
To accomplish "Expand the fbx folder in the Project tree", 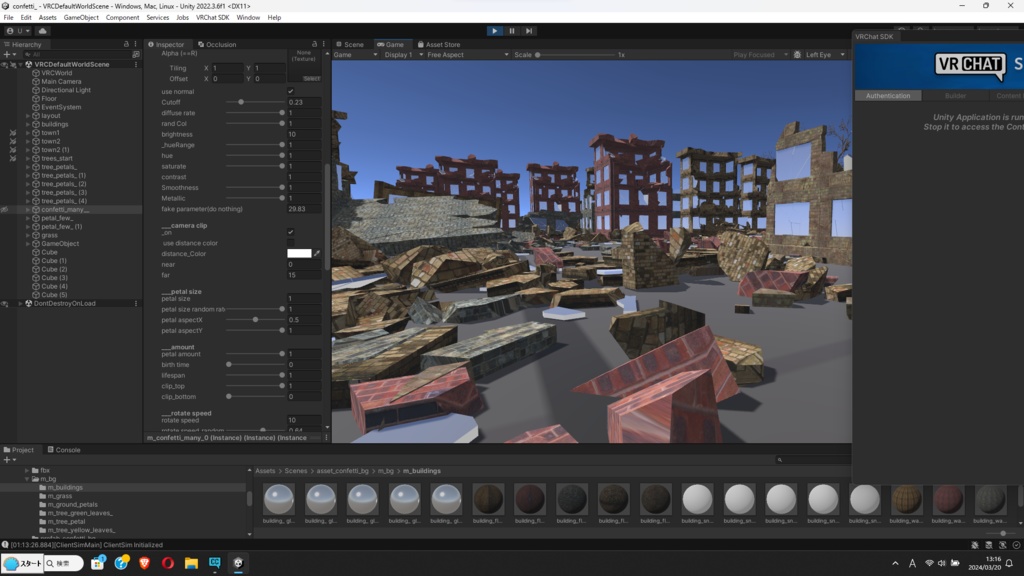I will (27, 470).
